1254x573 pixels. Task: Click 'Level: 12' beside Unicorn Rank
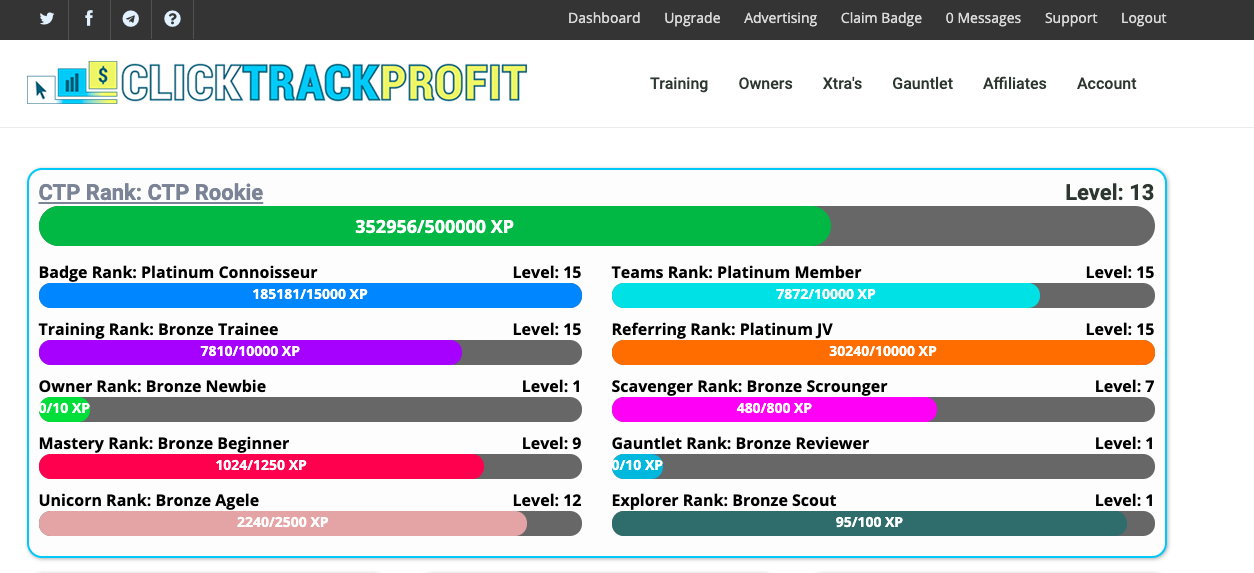click(x=547, y=500)
